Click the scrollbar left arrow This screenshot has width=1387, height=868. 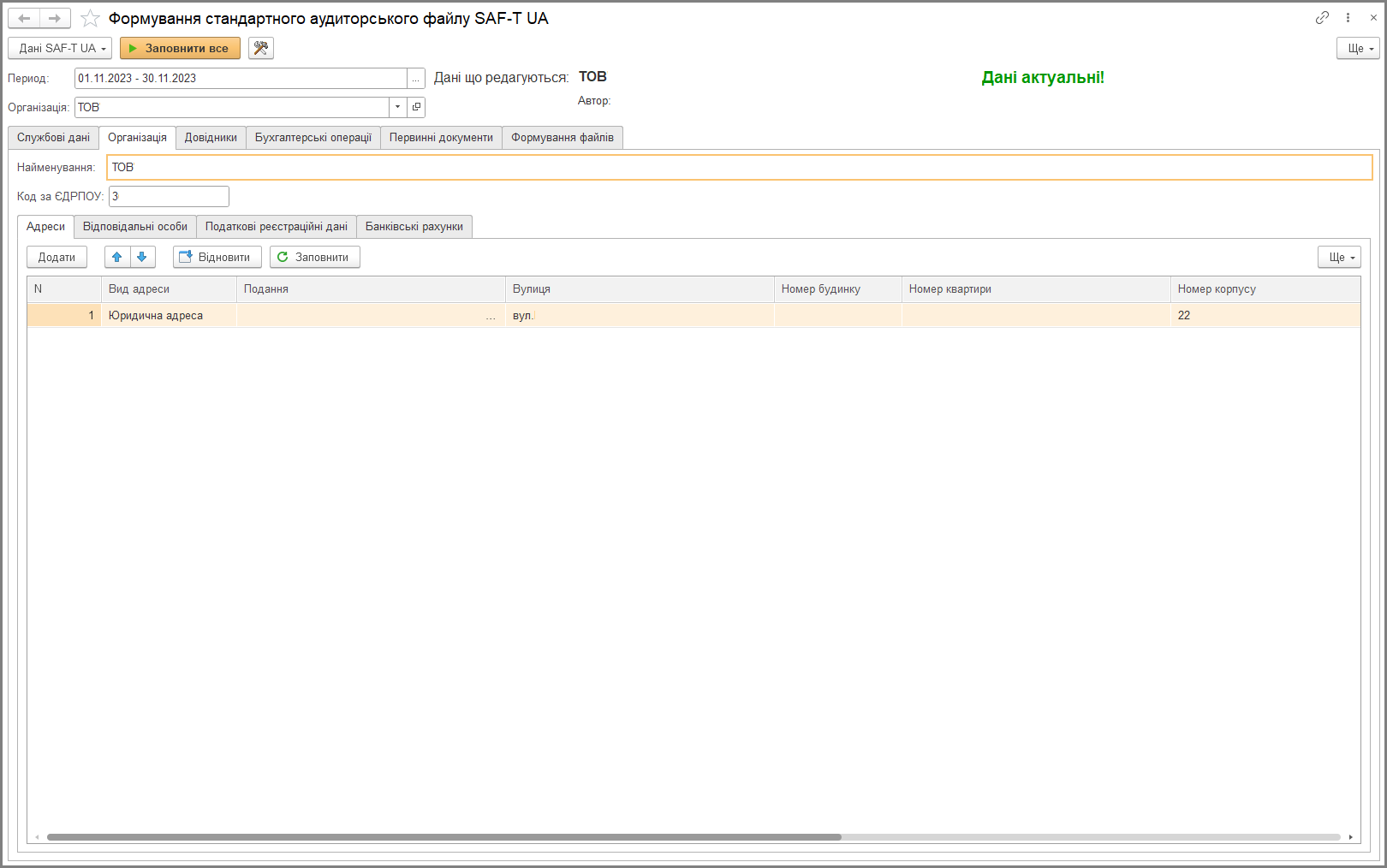(37, 837)
